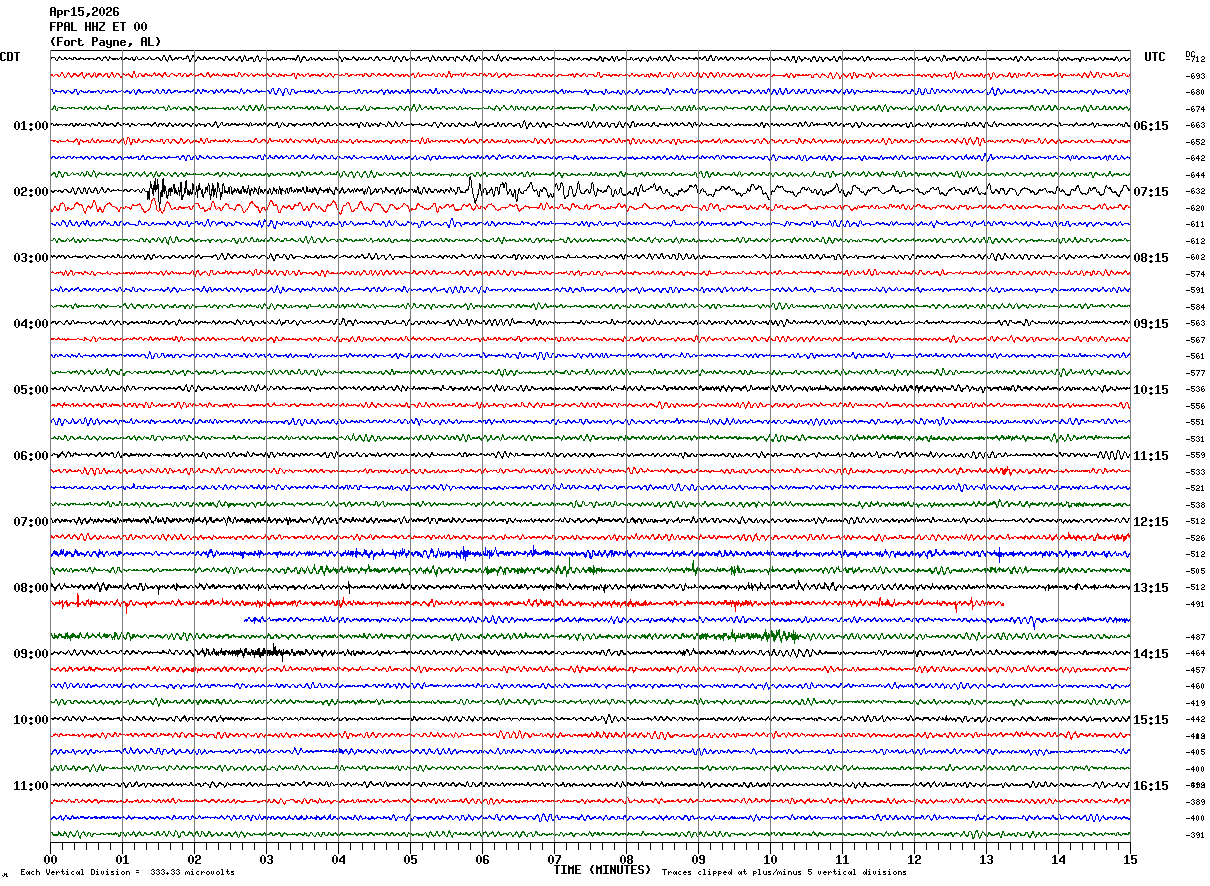The width and height of the screenshot is (1210, 886).
Task: Click the TIME (MINUTES) axis title
Action: (602, 870)
